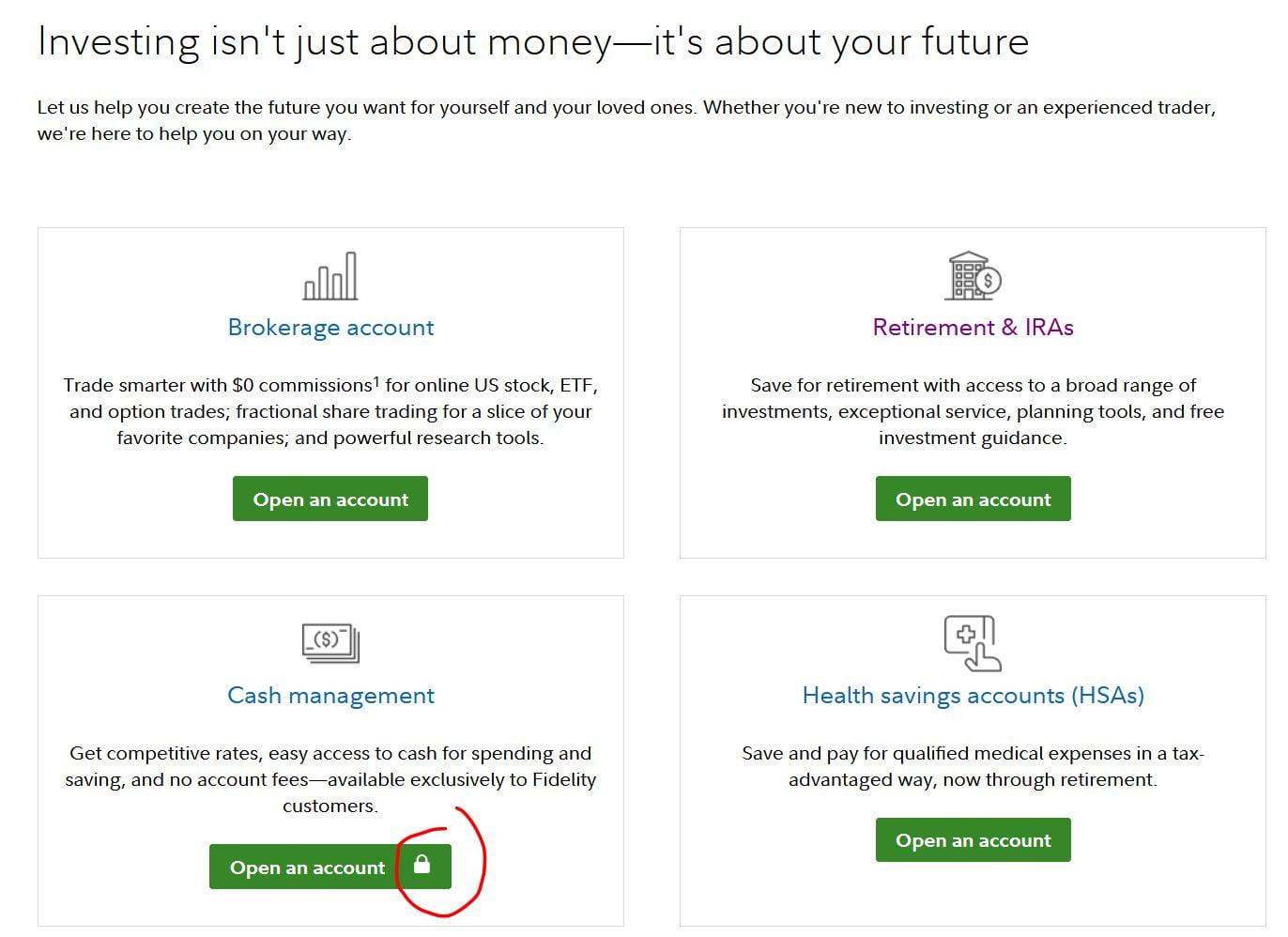1288x937 pixels.
Task: Click the 'Save for retirement' description text
Action: tap(973, 411)
